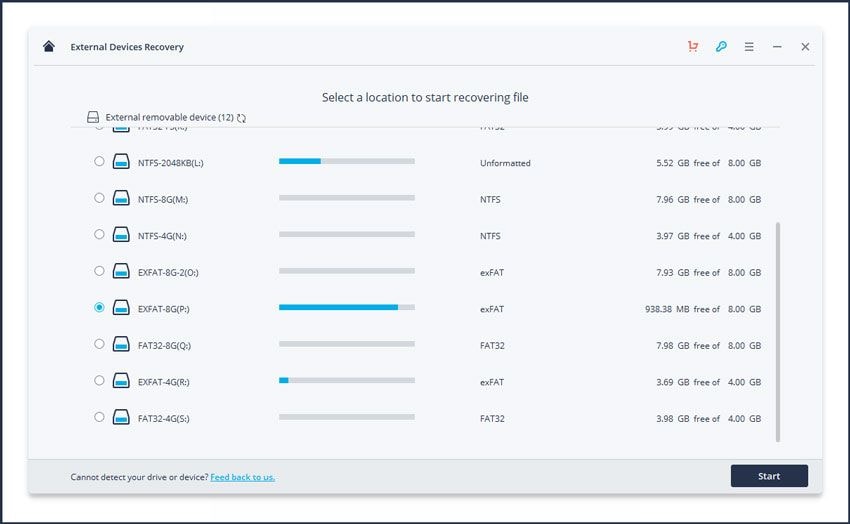Choose the EXFAT-8G(P:) radio button
Screen dimensions: 850x524
pyautogui.click(x=99, y=308)
